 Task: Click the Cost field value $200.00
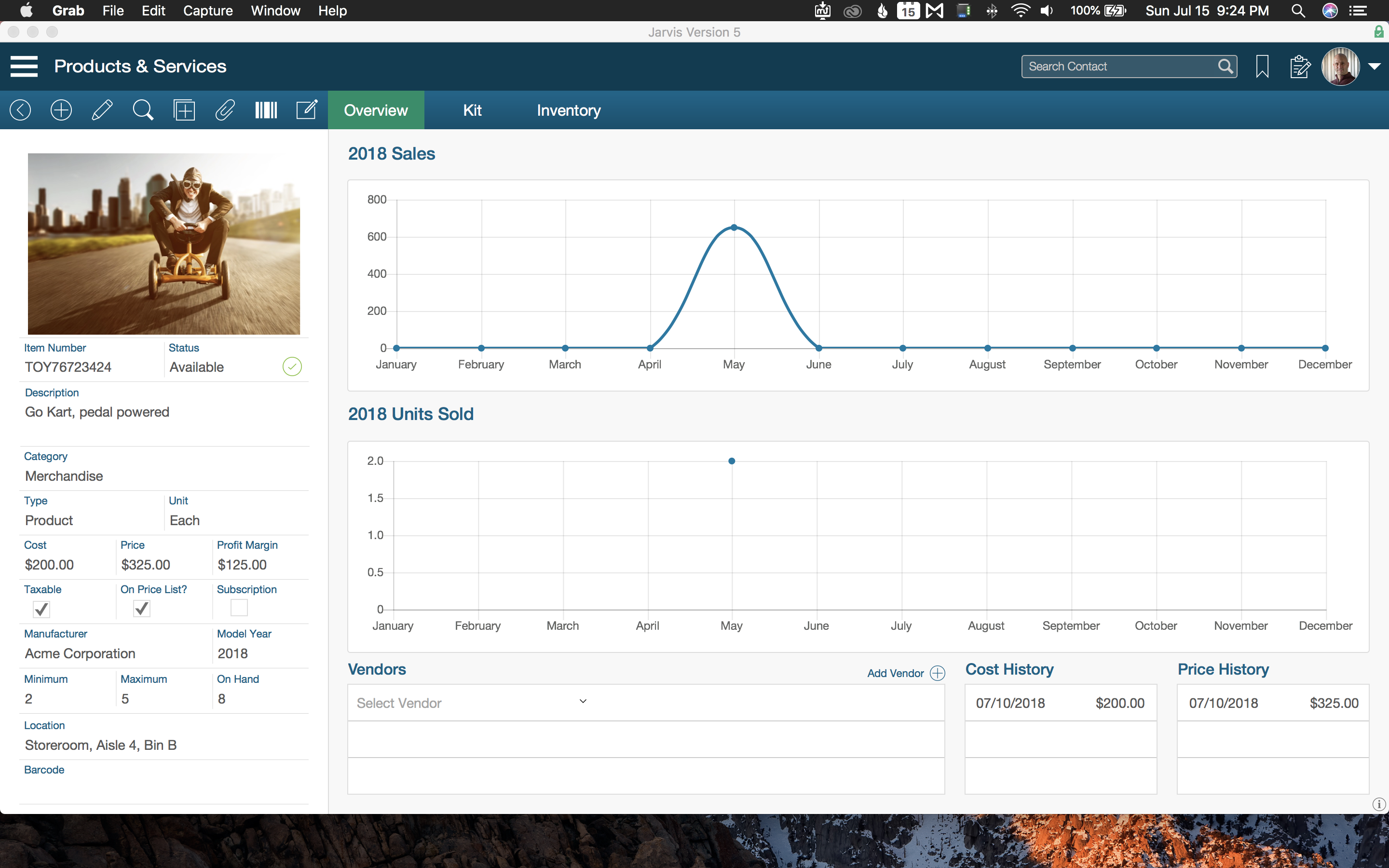49,564
